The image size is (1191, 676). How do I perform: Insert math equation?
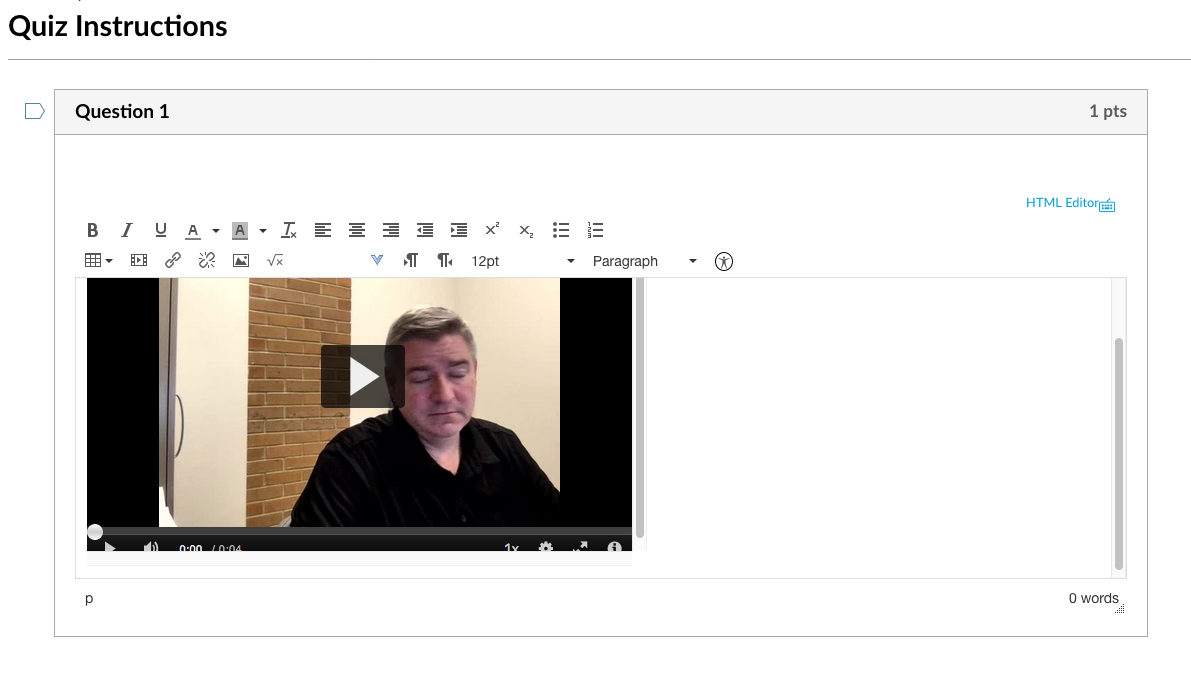pyautogui.click(x=275, y=261)
